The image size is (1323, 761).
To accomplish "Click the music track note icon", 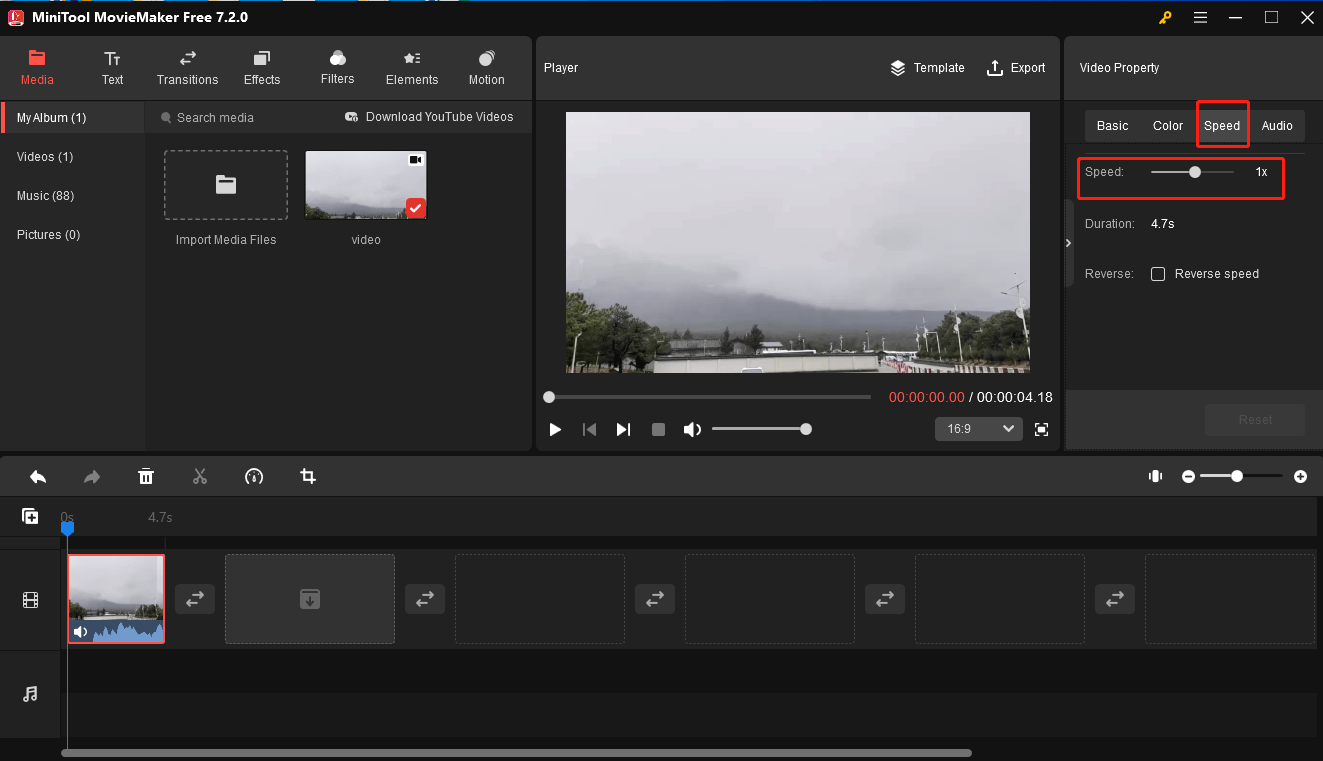I will 30,694.
